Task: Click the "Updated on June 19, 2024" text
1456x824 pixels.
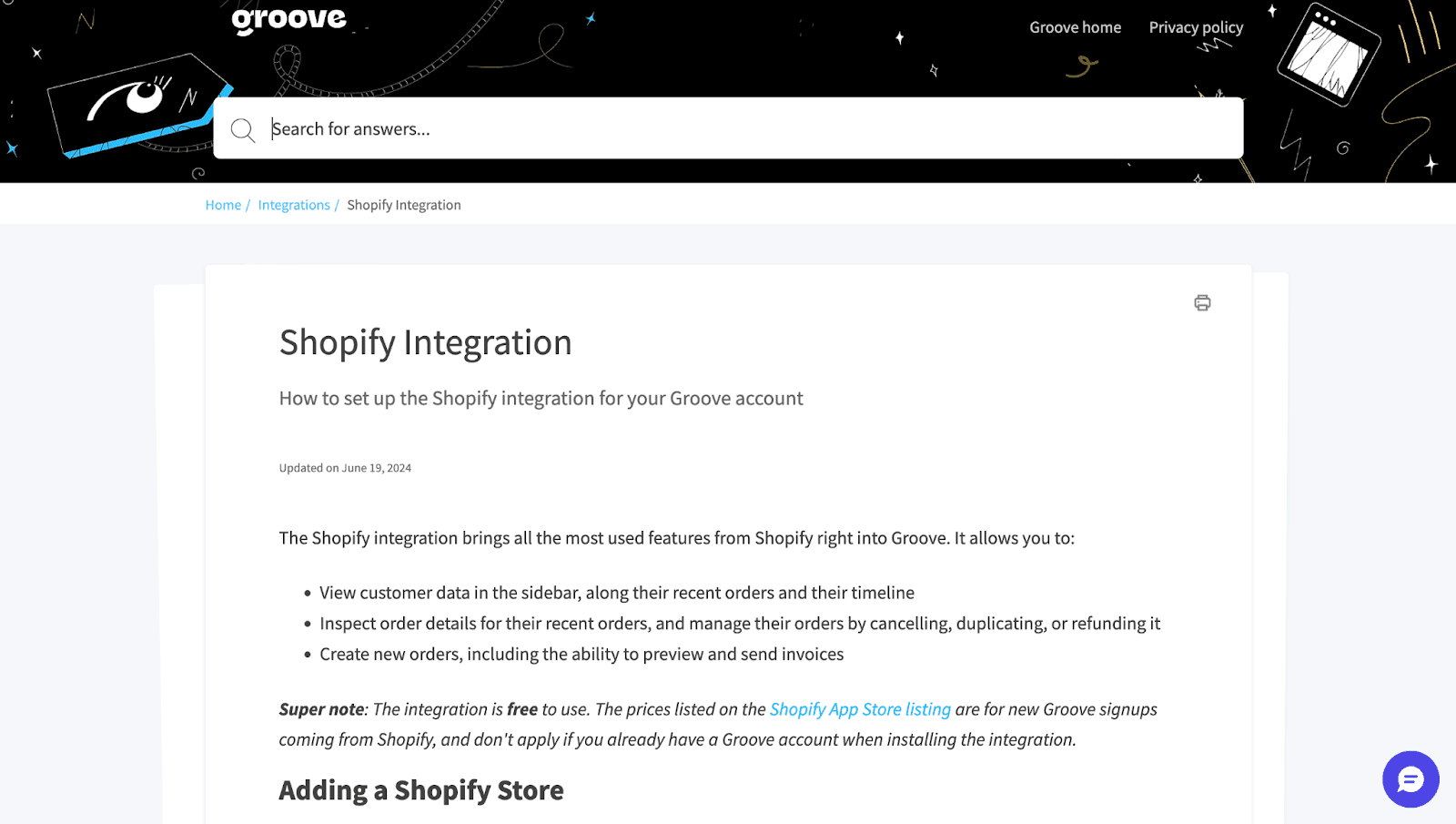Action: (x=345, y=467)
